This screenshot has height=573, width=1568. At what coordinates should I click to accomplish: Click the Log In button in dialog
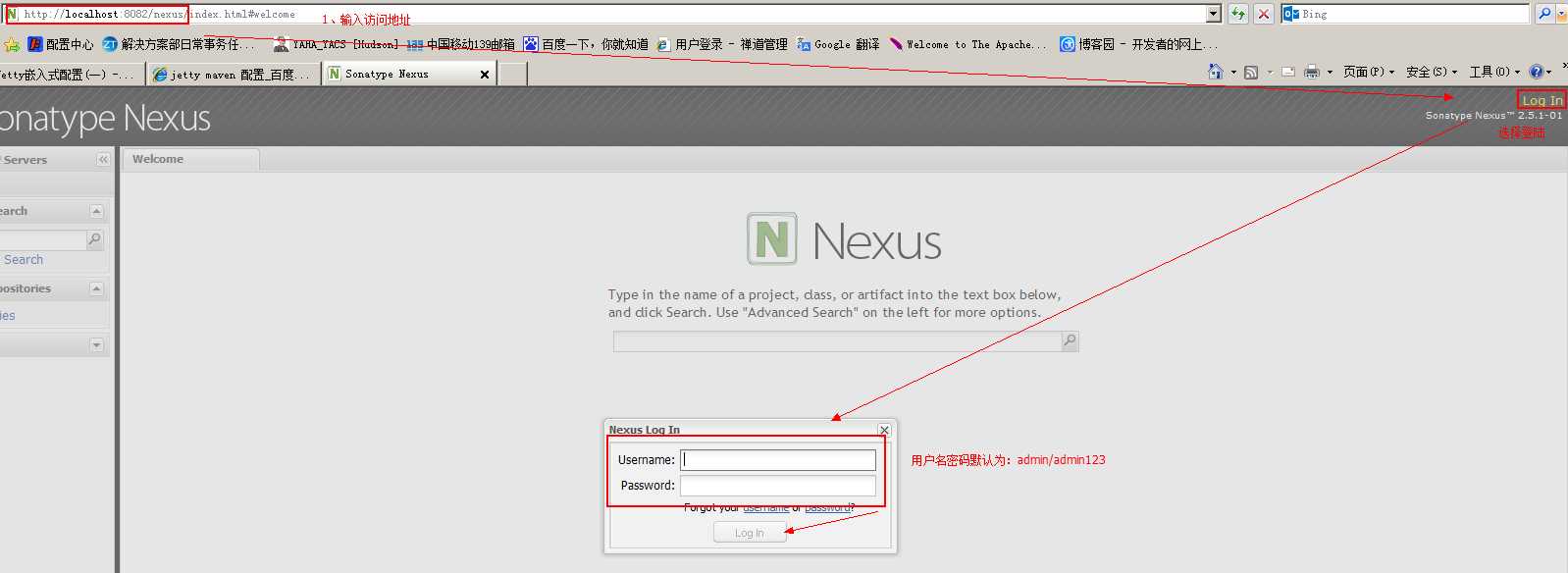[750, 533]
